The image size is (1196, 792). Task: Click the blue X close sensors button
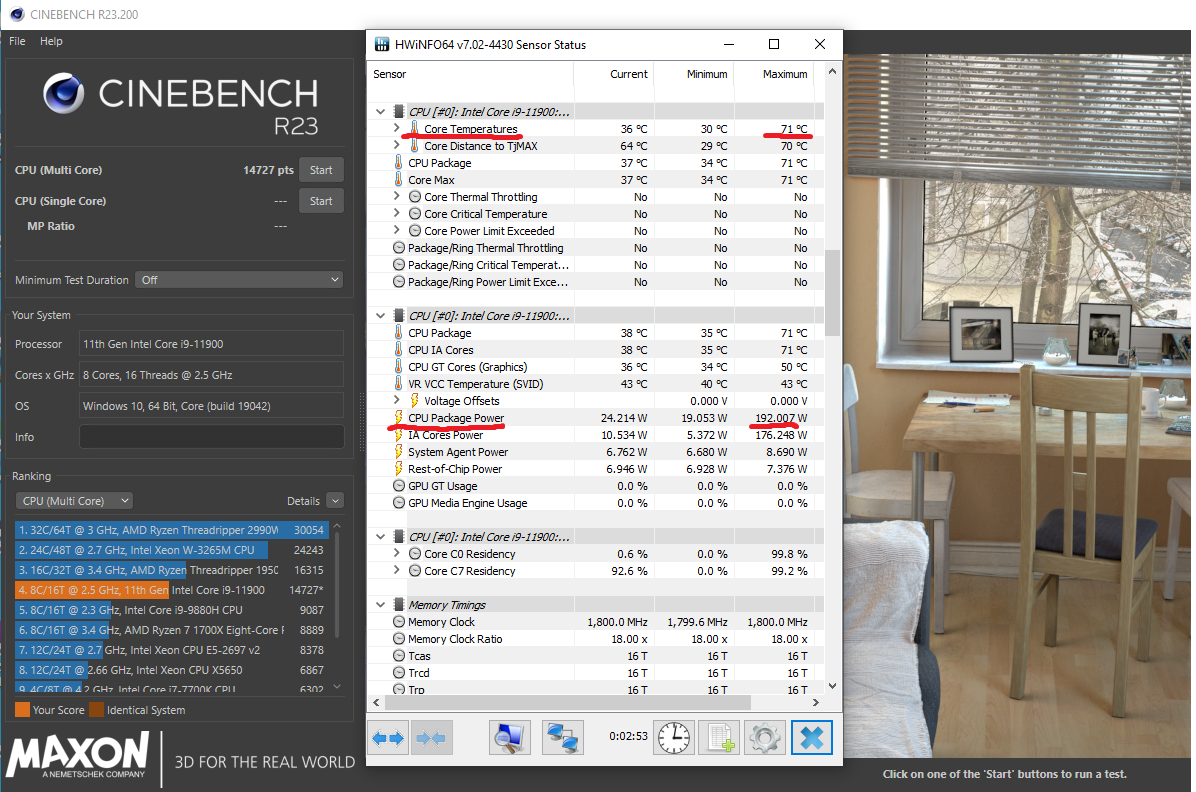click(x=812, y=738)
